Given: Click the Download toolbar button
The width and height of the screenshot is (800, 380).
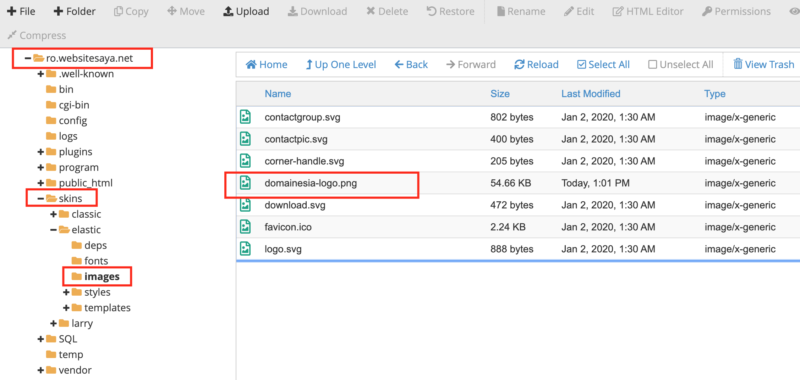Looking at the screenshot, I should [x=317, y=11].
